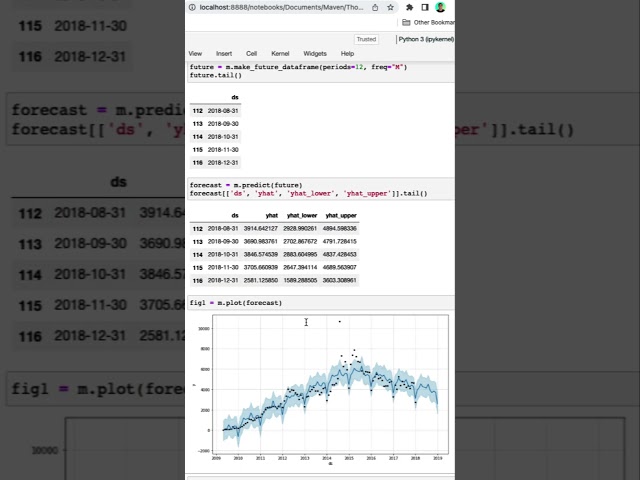640x480 pixels.
Task: Click the forecast plot output image
Action: [320, 390]
